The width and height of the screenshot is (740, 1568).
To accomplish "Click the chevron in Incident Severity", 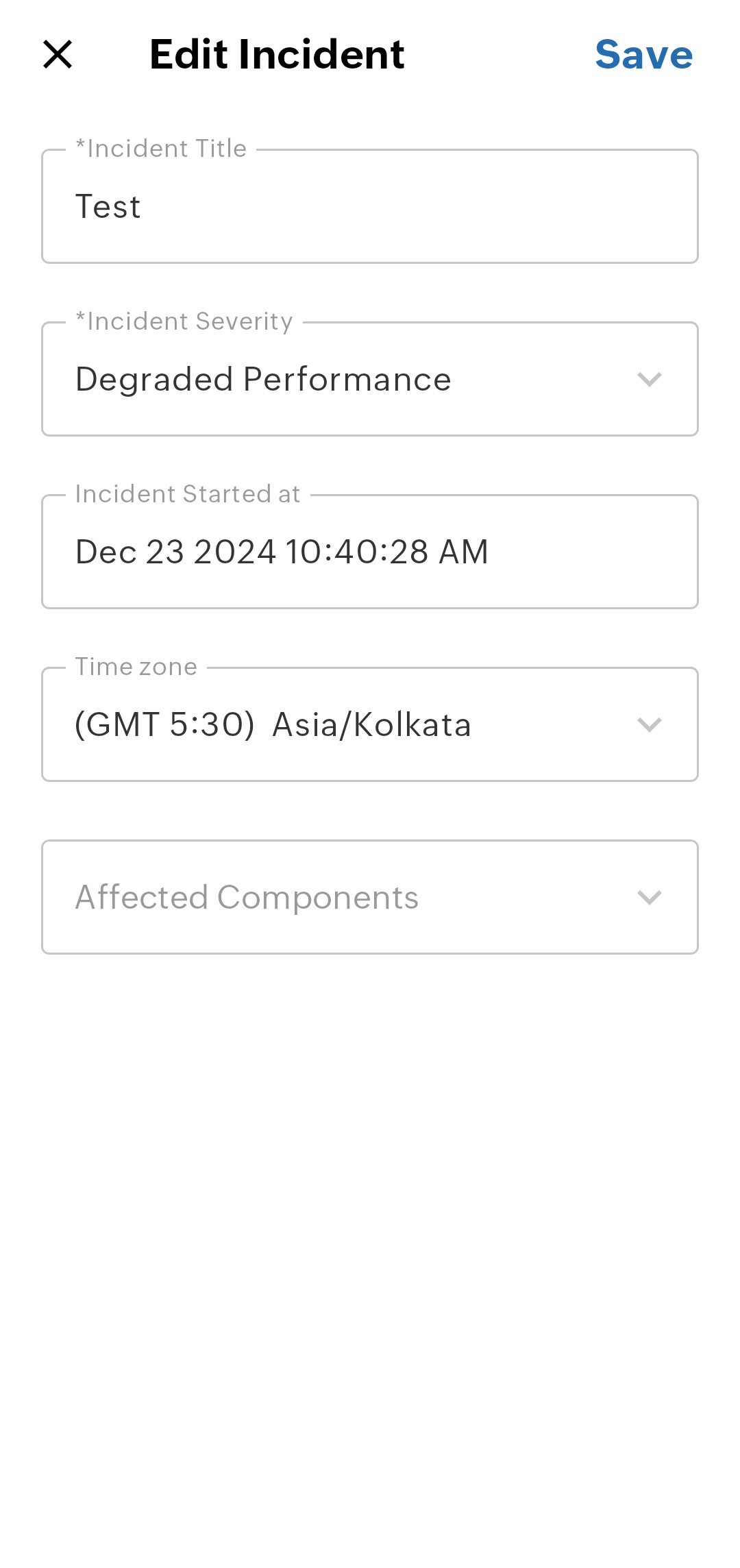I will (x=649, y=380).
